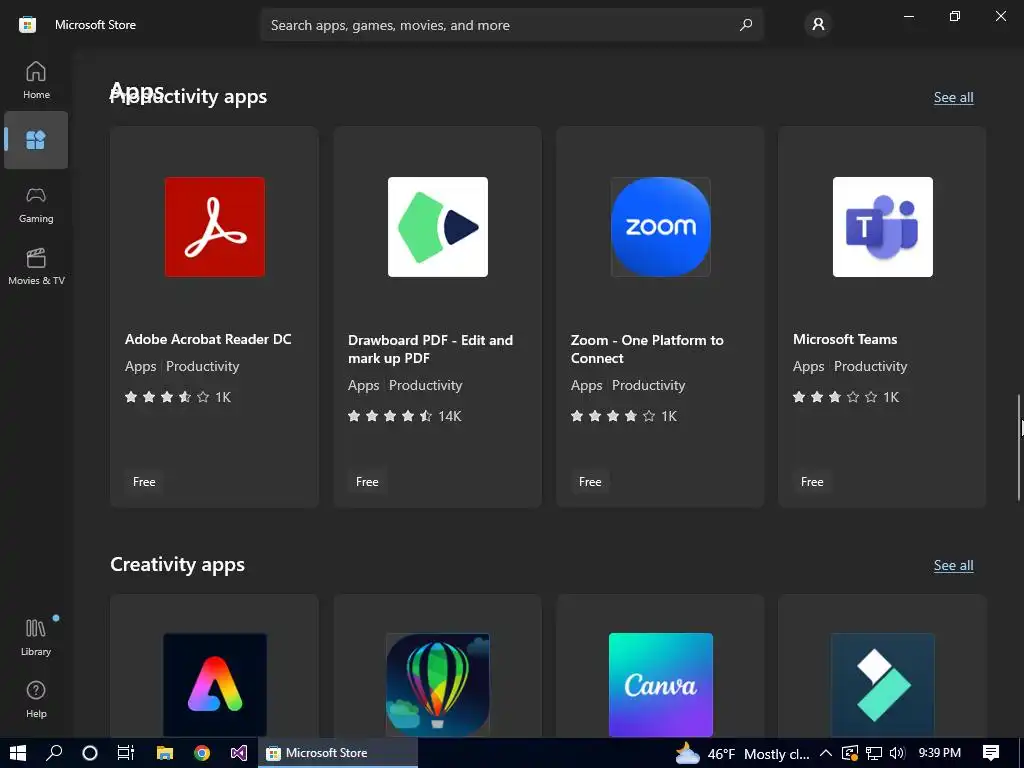Click the 14K rating count on Drawboard PDF
Screen dimensions: 1024x768
[449, 416]
